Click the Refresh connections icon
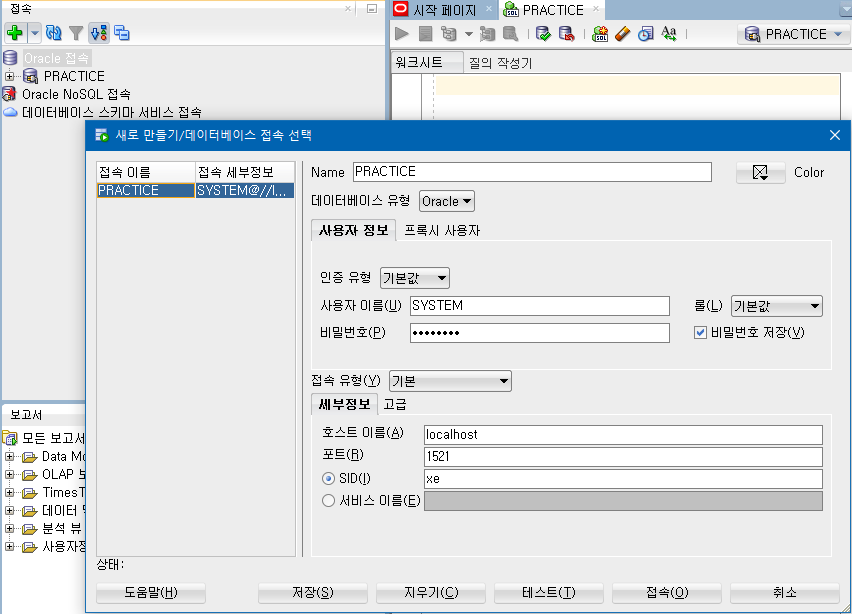The width and height of the screenshot is (852, 614). click(x=54, y=33)
